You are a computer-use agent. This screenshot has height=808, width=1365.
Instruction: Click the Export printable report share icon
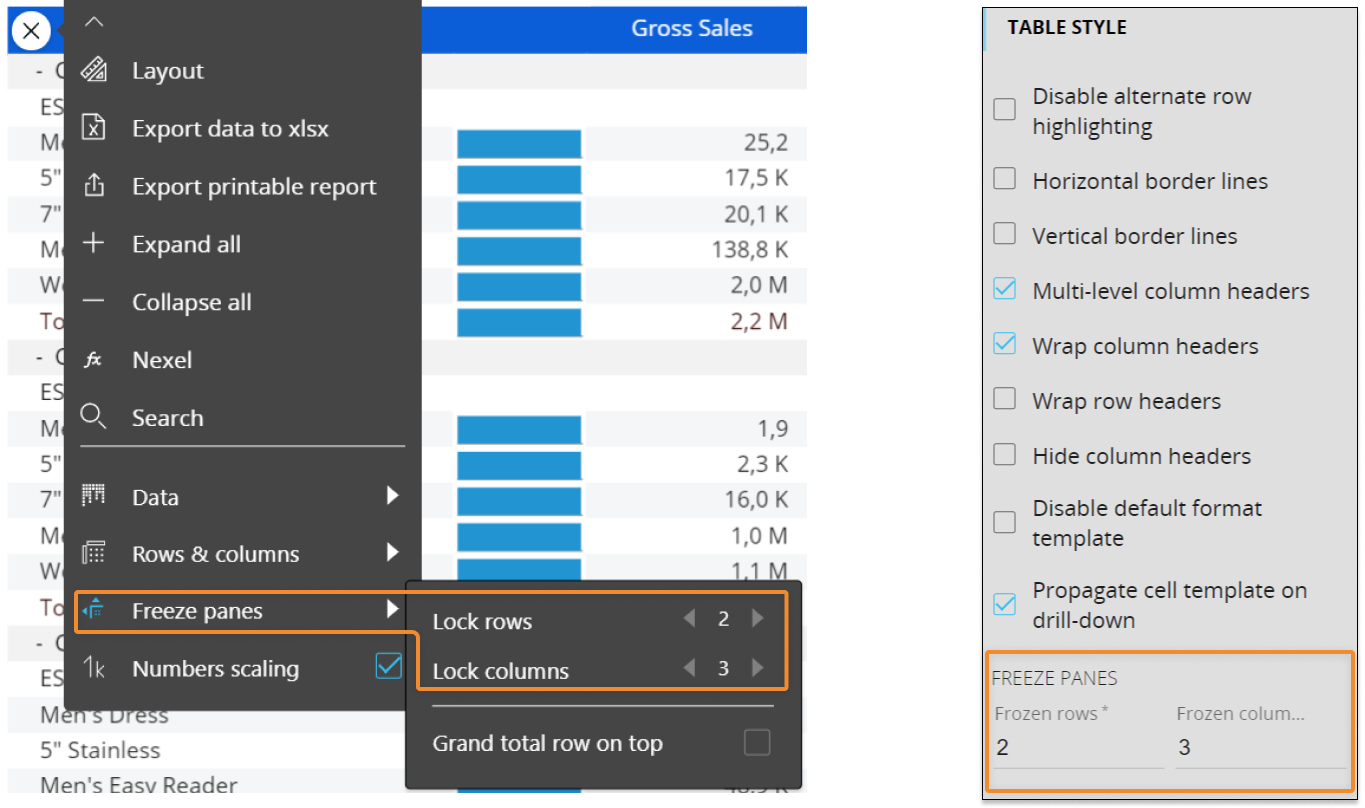pyautogui.click(x=94, y=186)
